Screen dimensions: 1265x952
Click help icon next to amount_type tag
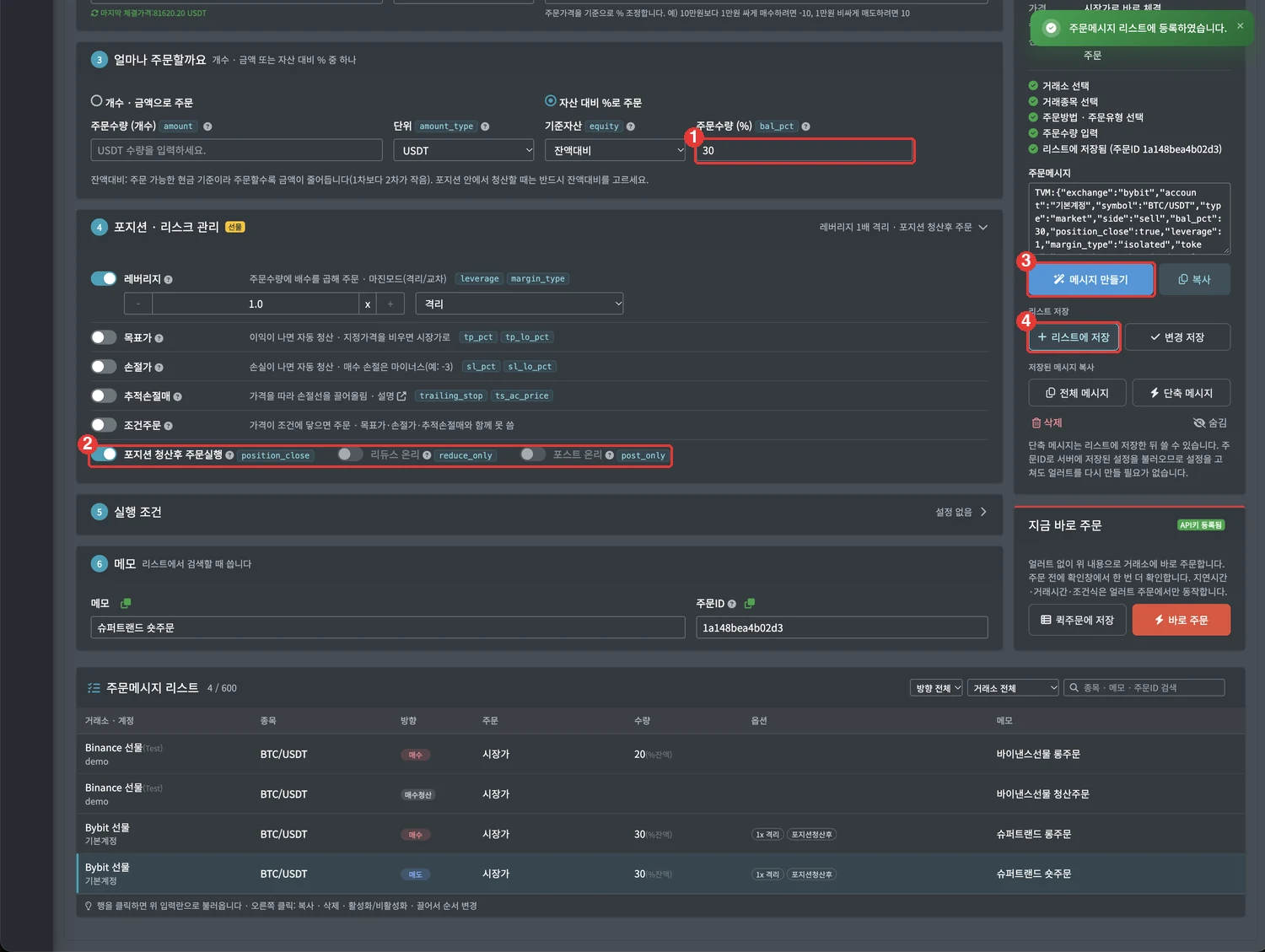pos(485,126)
